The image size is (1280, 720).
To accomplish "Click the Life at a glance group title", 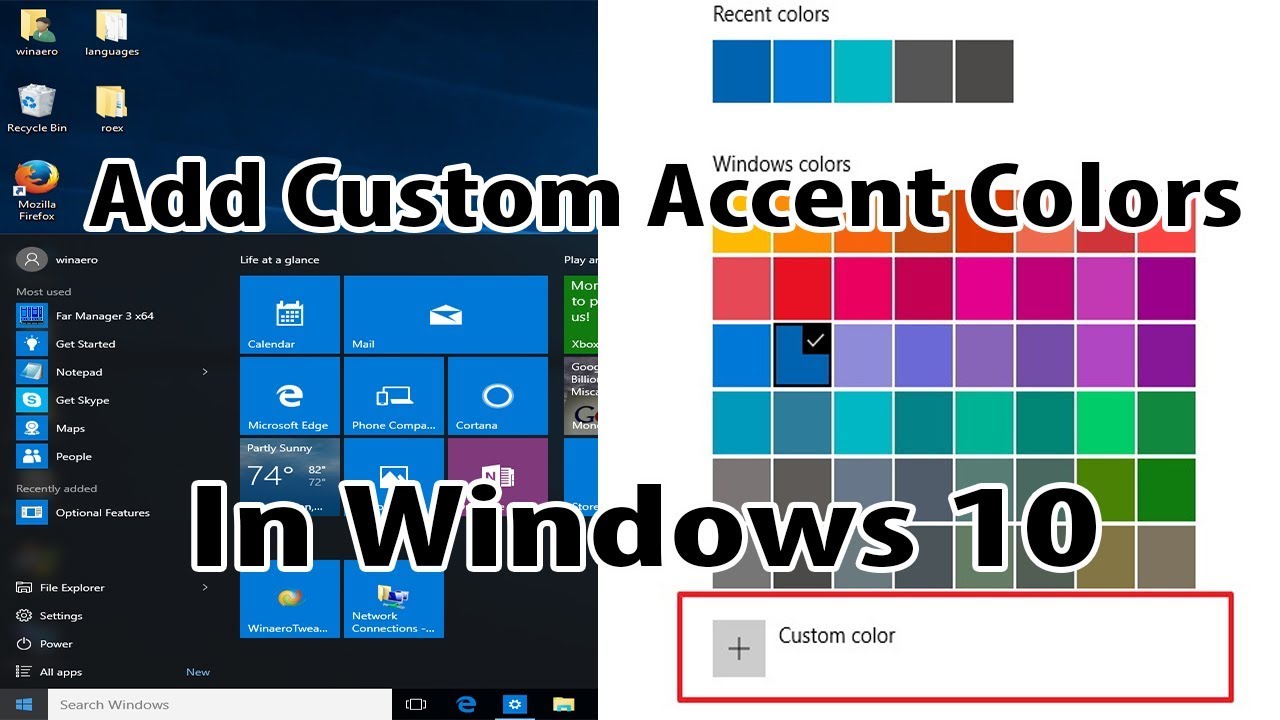I will coord(280,260).
